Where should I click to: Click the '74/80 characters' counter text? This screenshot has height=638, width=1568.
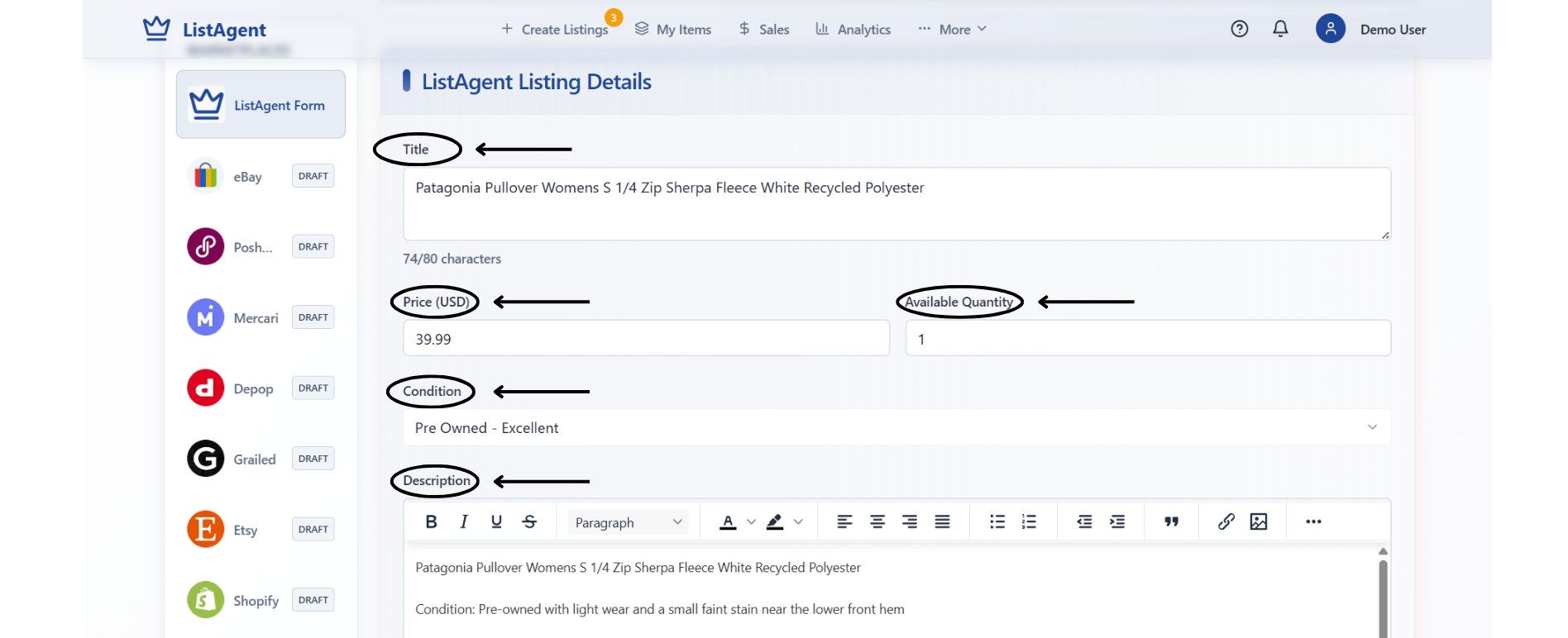[452, 259]
